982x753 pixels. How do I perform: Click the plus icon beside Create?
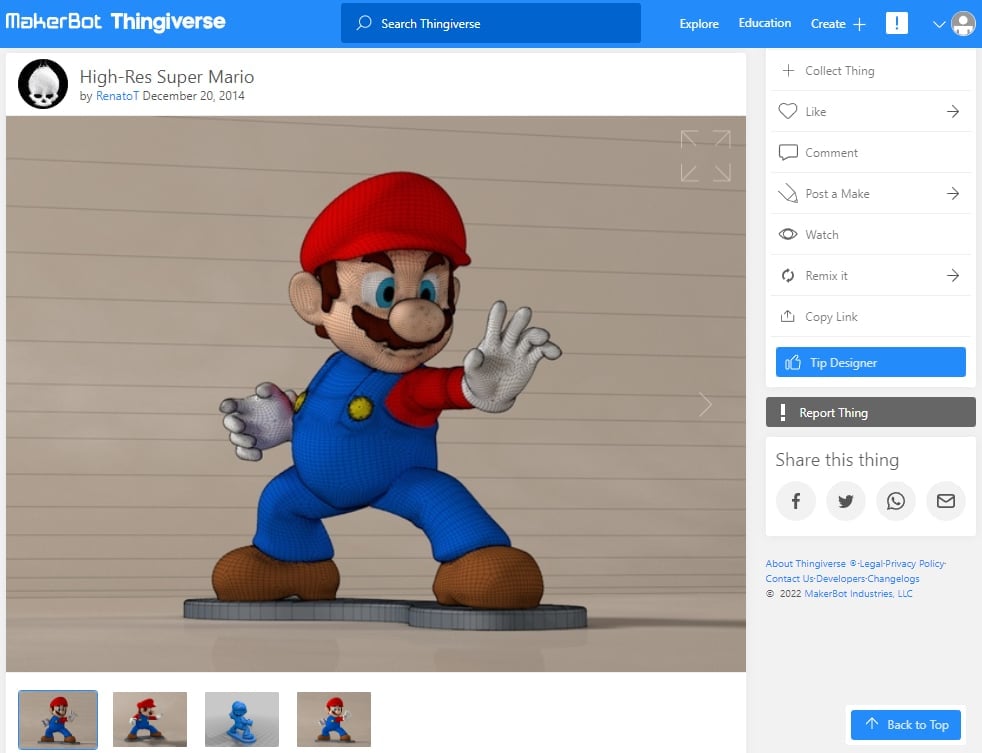860,24
